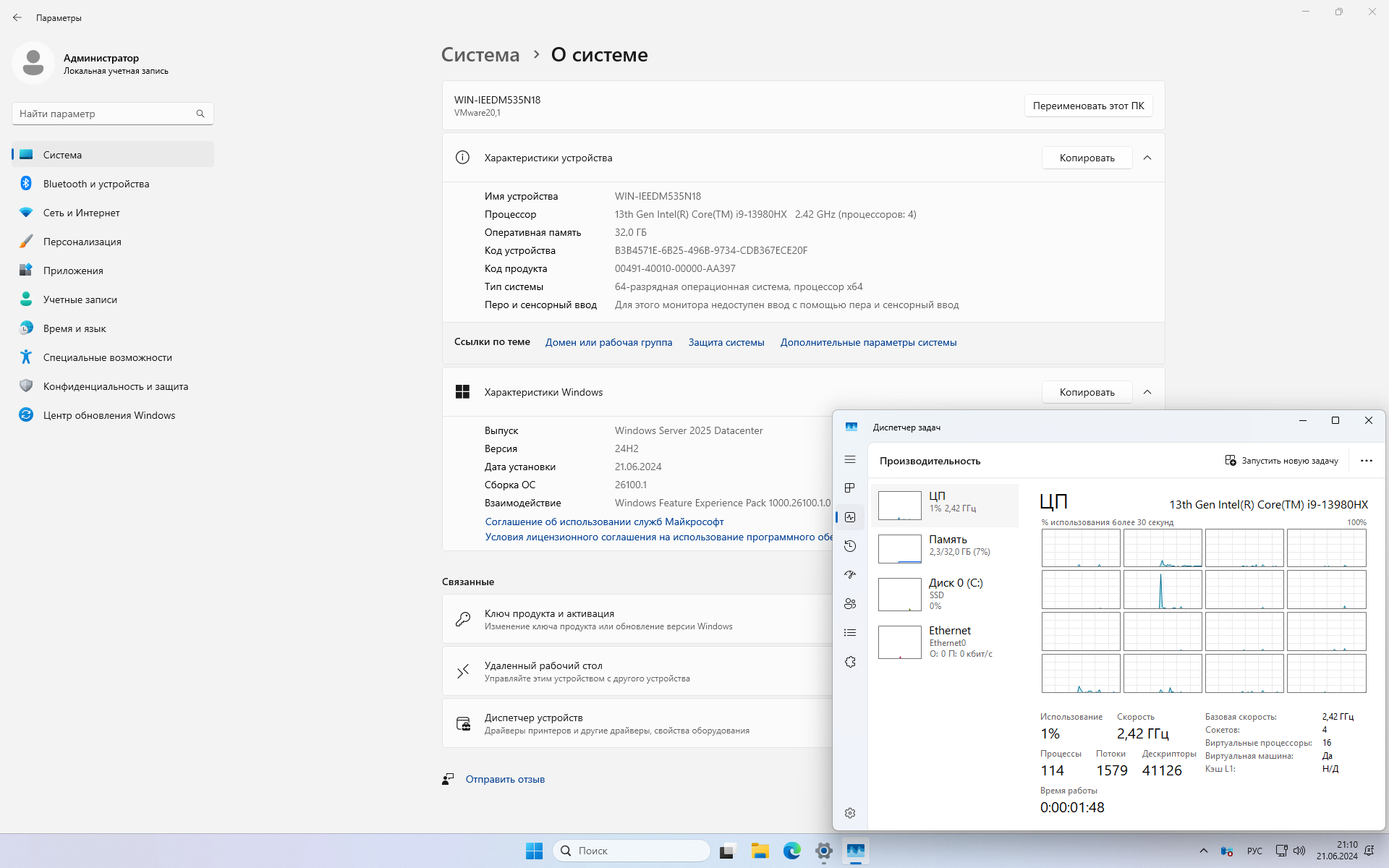The image size is (1389, 868).
Task: Open Ключ продукта и активация
Action: [x=637, y=619]
